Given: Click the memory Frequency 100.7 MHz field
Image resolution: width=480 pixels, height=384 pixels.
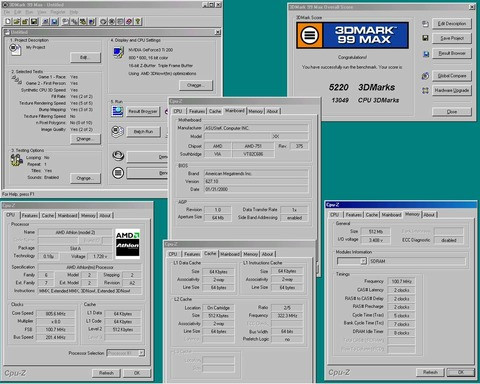Looking at the screenshot, I should [401, 281].
